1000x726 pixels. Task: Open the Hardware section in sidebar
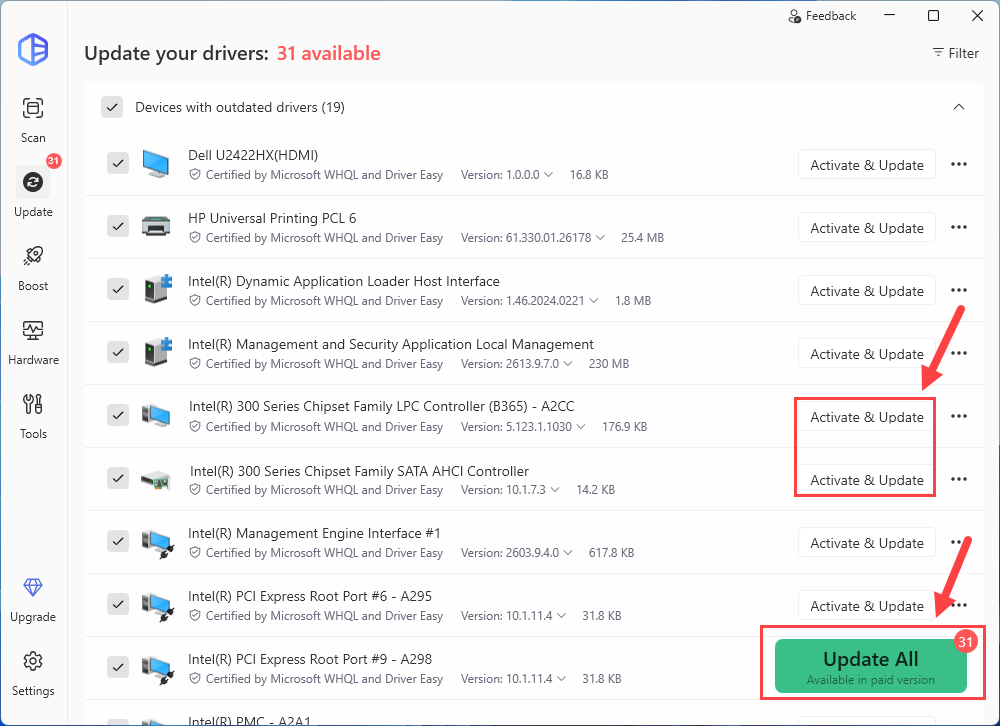33,342
